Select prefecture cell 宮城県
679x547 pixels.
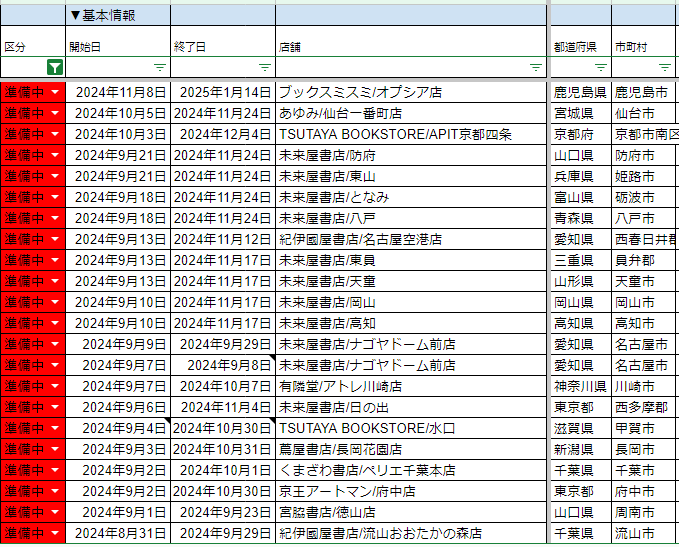[581, 113]
